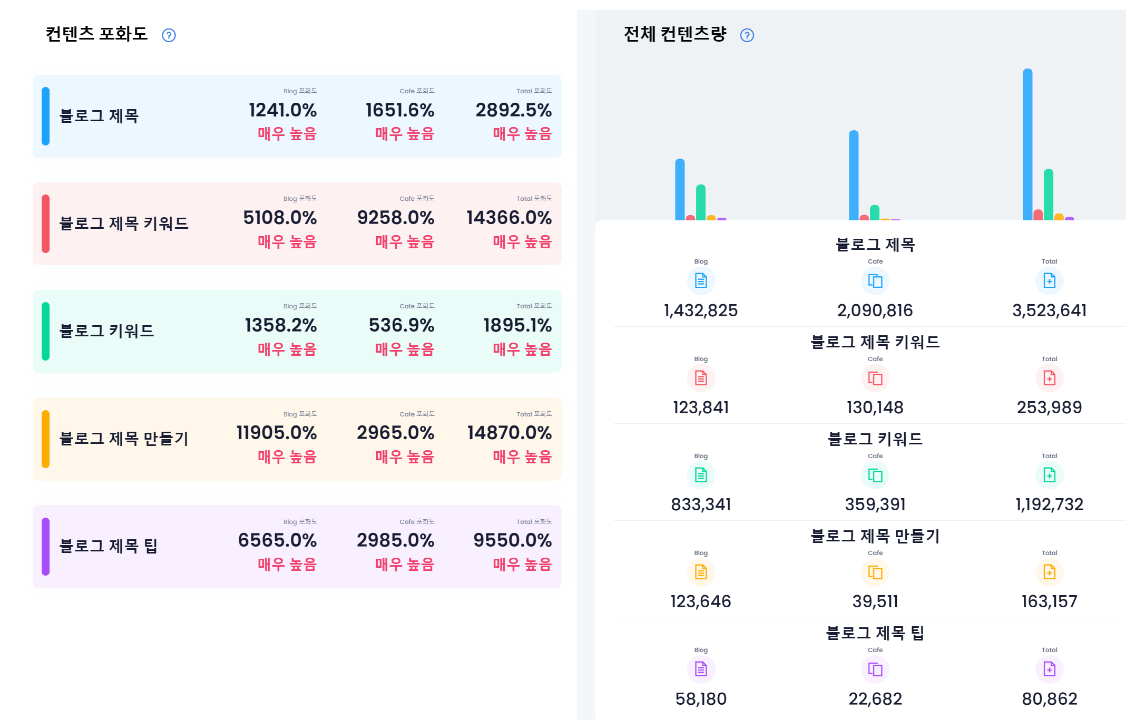Click the Blog icon under 블로그 제목 팁
The height and width of the screenshot is (720, 1135).
click(700, 669)
